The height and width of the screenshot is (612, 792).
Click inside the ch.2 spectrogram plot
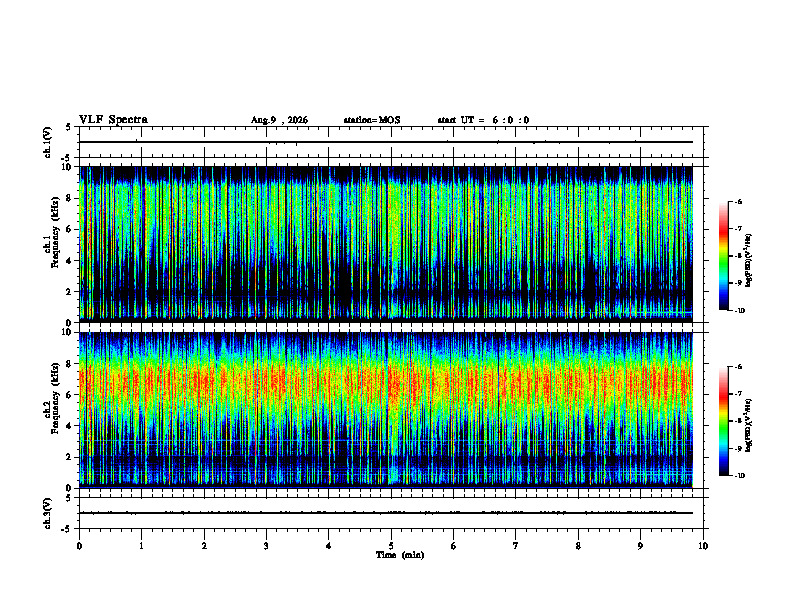[x=386, y=410]
